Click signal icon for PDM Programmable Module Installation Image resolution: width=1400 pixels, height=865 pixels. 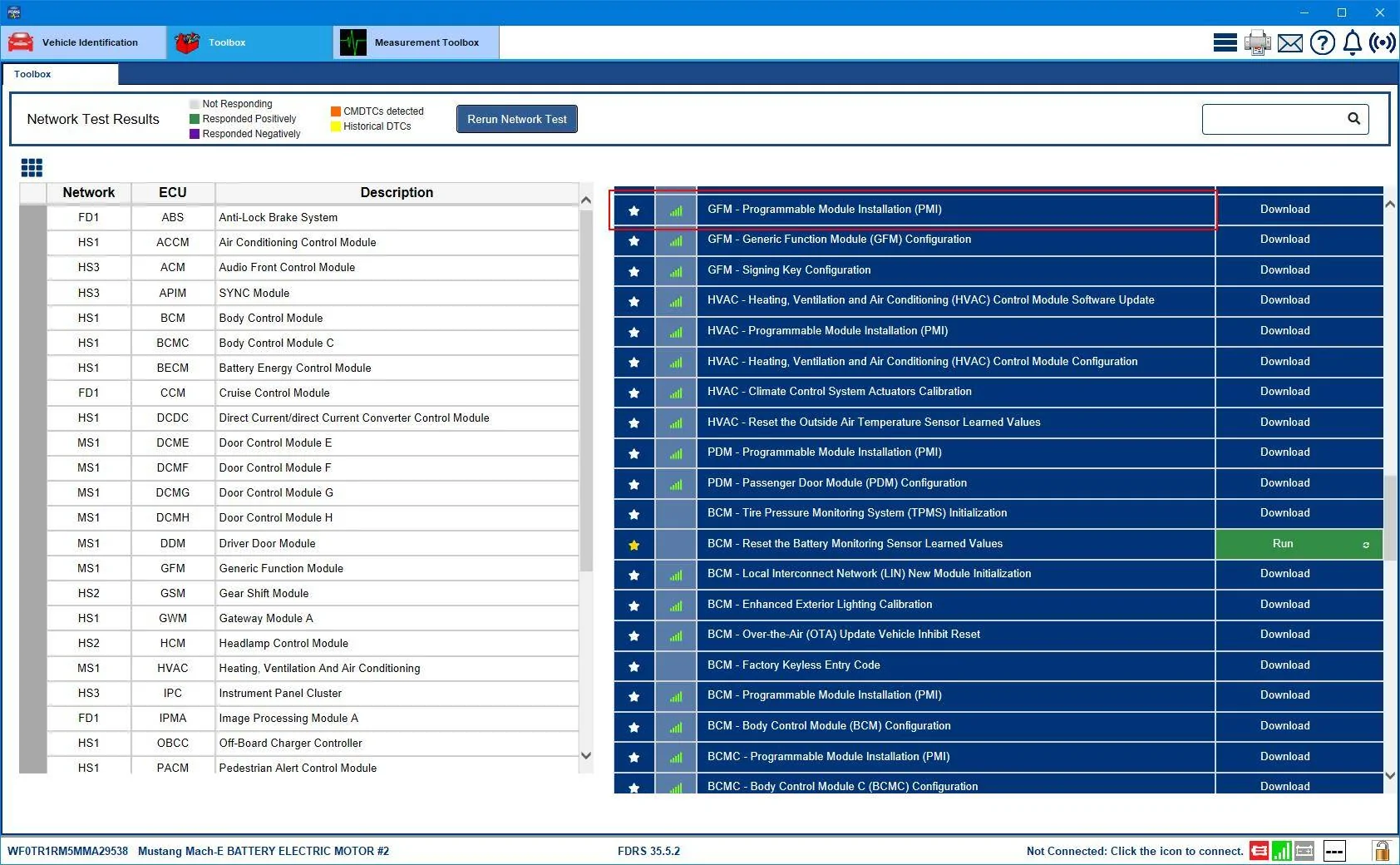click(x=676, y=453)
